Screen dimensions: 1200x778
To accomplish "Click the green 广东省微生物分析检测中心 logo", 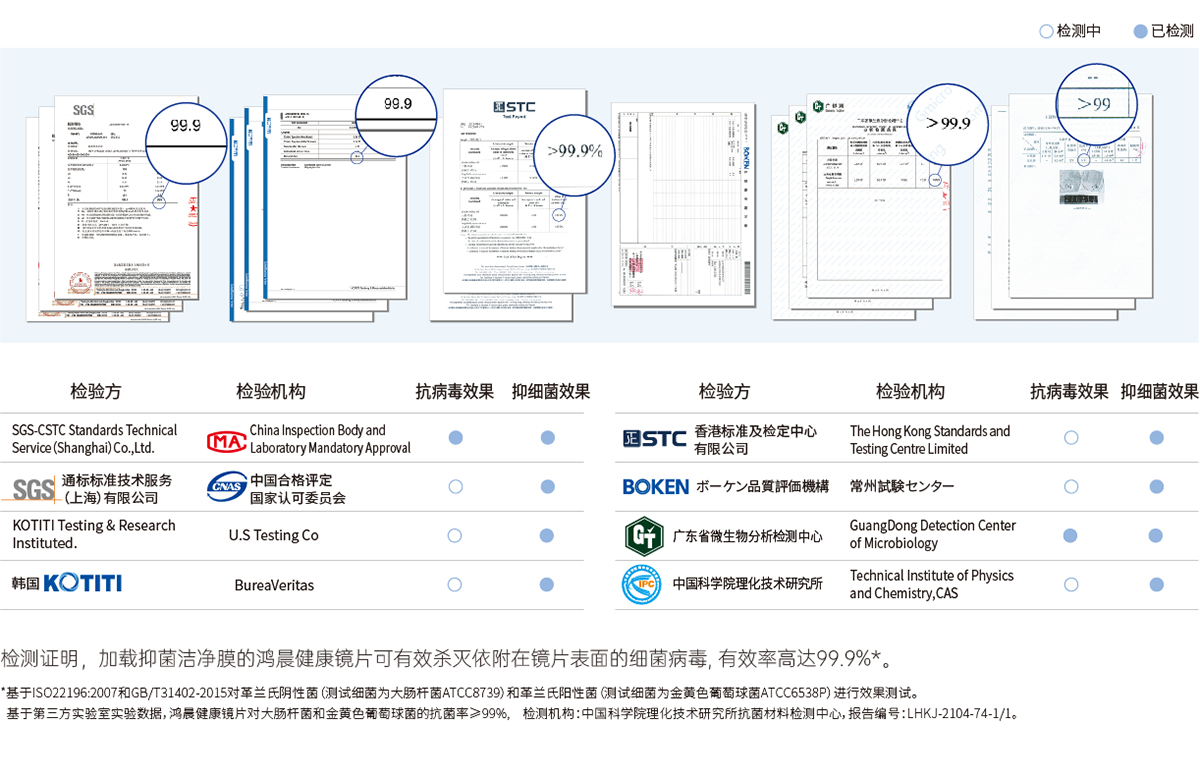I will click(x=644, y=536).
